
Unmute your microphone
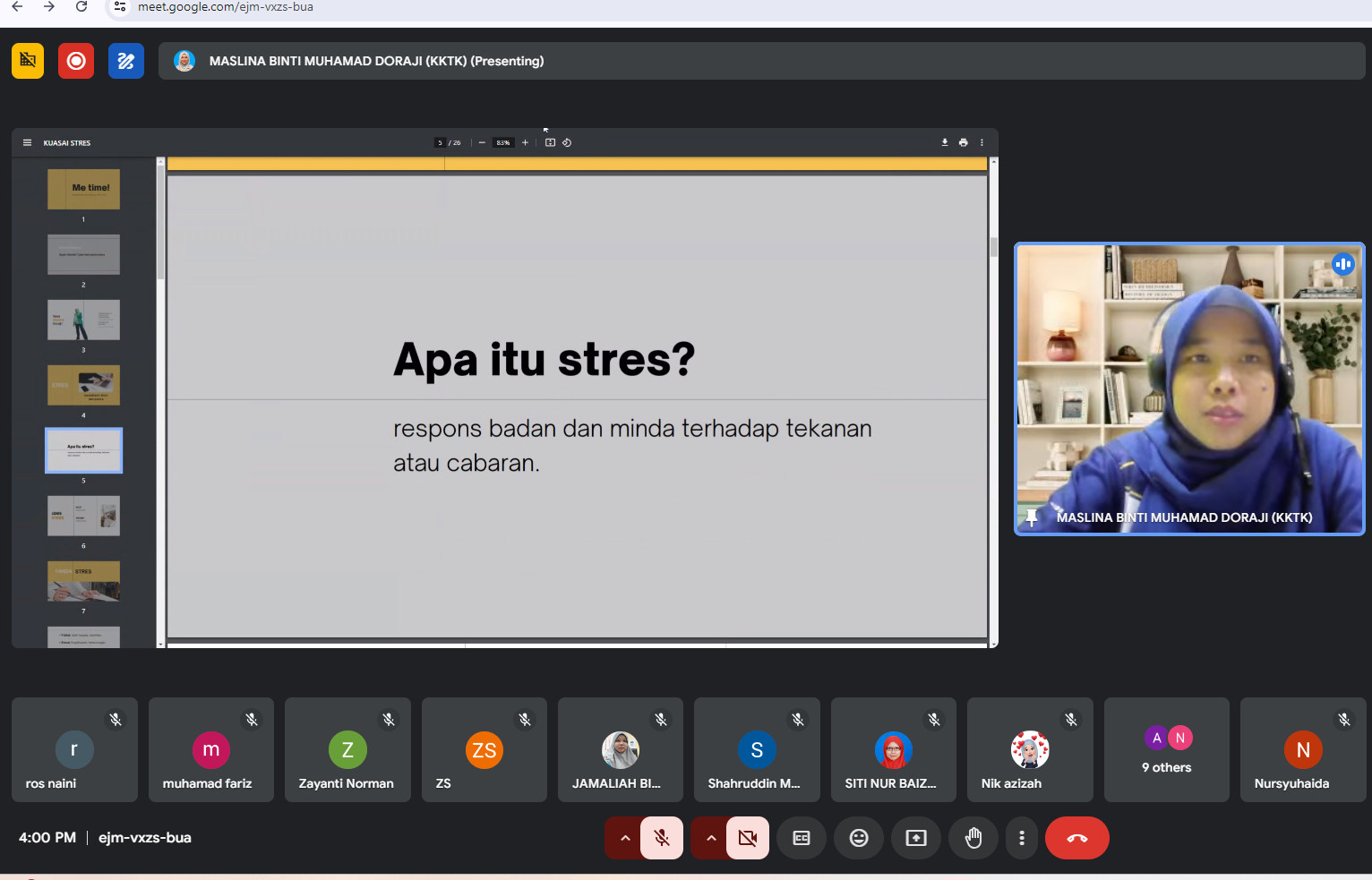(662, 838)
